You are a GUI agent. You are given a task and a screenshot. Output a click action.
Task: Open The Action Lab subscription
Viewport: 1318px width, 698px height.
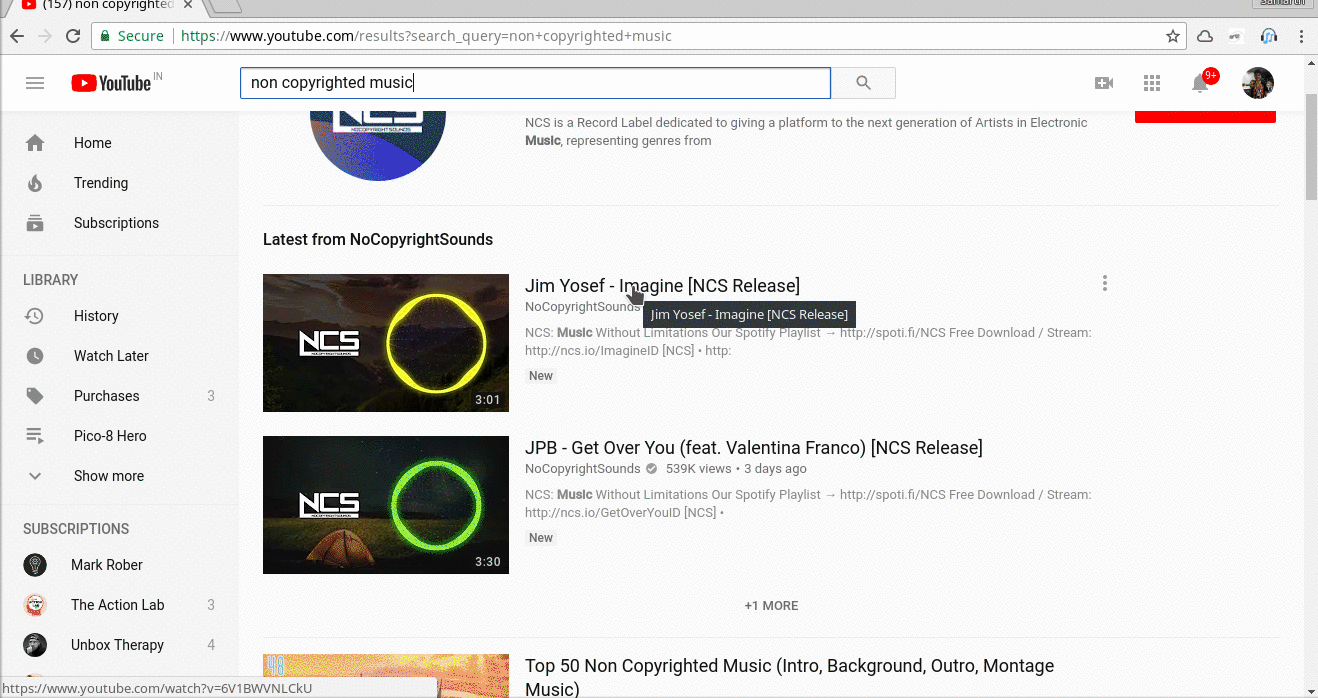tap(119, 605)
